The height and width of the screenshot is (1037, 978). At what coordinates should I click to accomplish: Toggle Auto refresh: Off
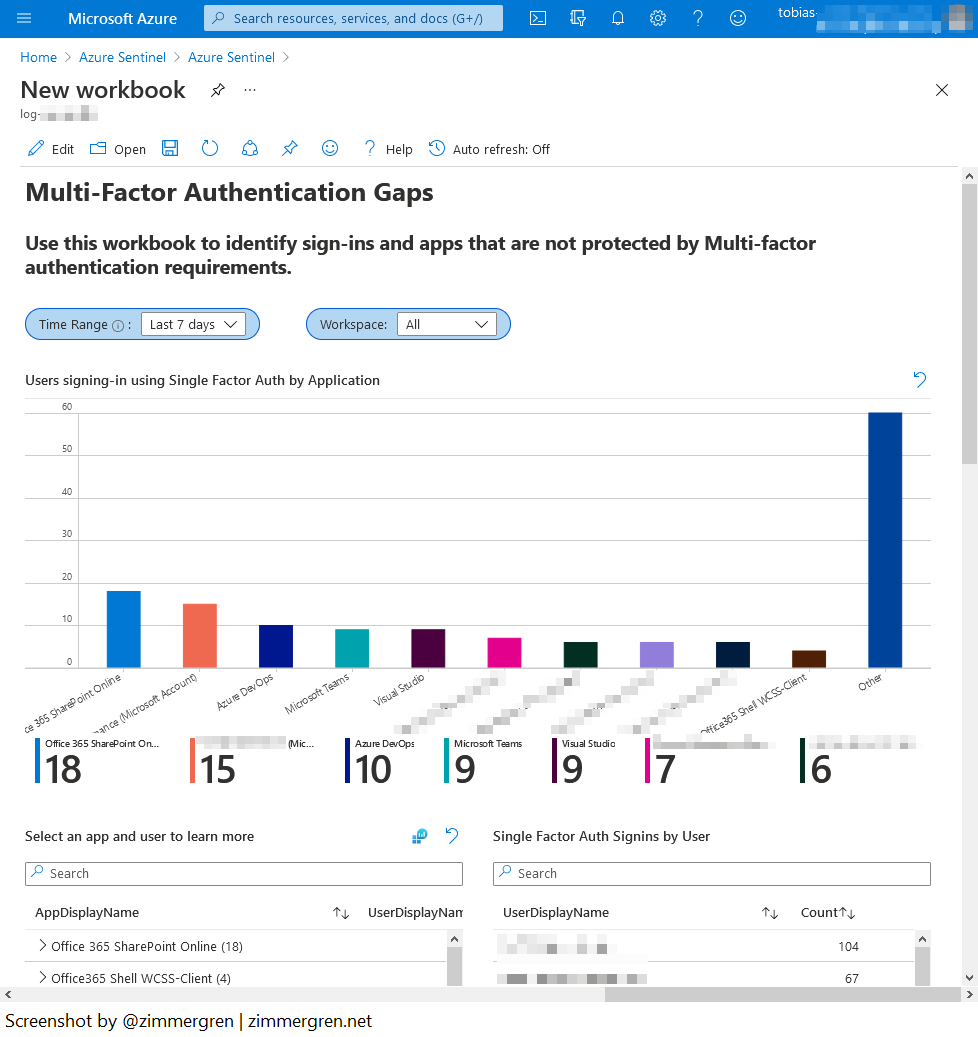click(x=490, y=149)
